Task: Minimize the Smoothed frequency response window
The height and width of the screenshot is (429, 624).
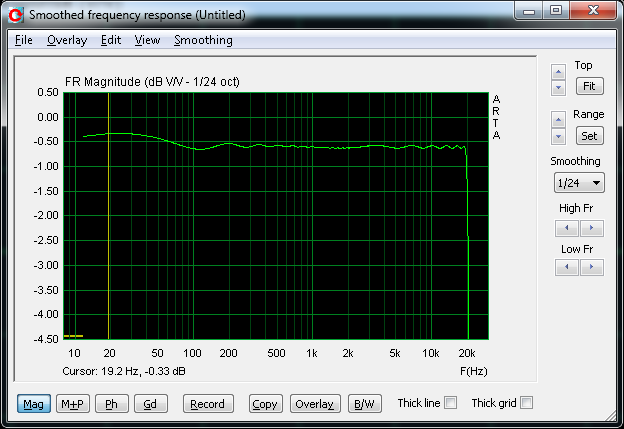Action: [x=528, y=11]
